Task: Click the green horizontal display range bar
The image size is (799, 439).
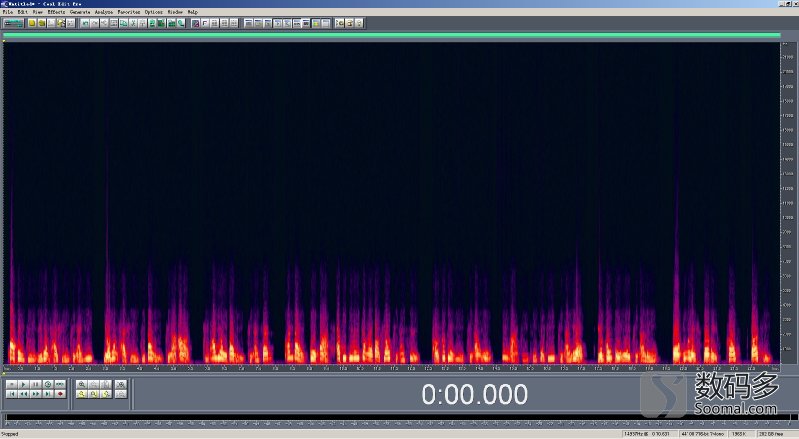Action: pos(391,35)
